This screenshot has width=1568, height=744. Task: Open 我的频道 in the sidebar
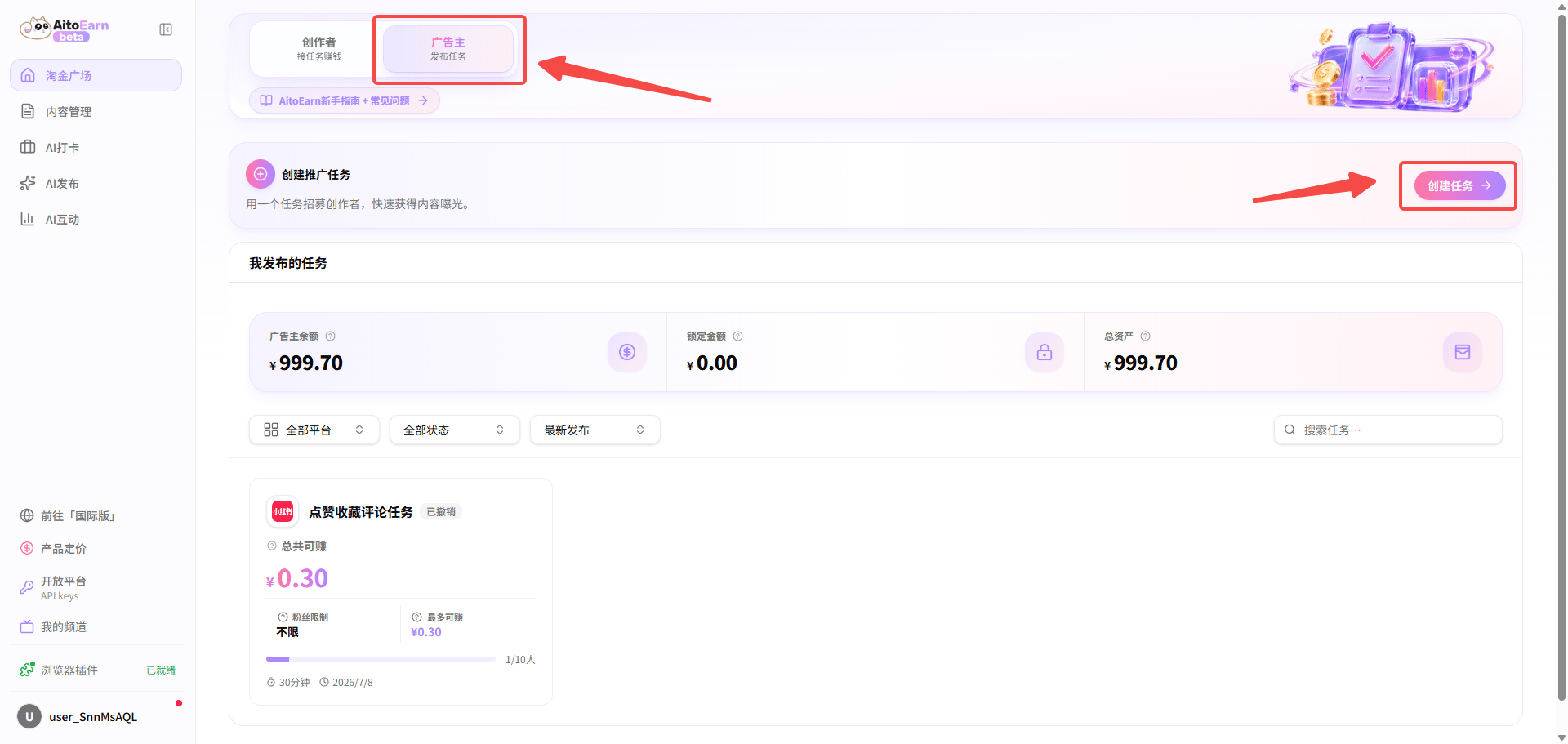(96, 627)
